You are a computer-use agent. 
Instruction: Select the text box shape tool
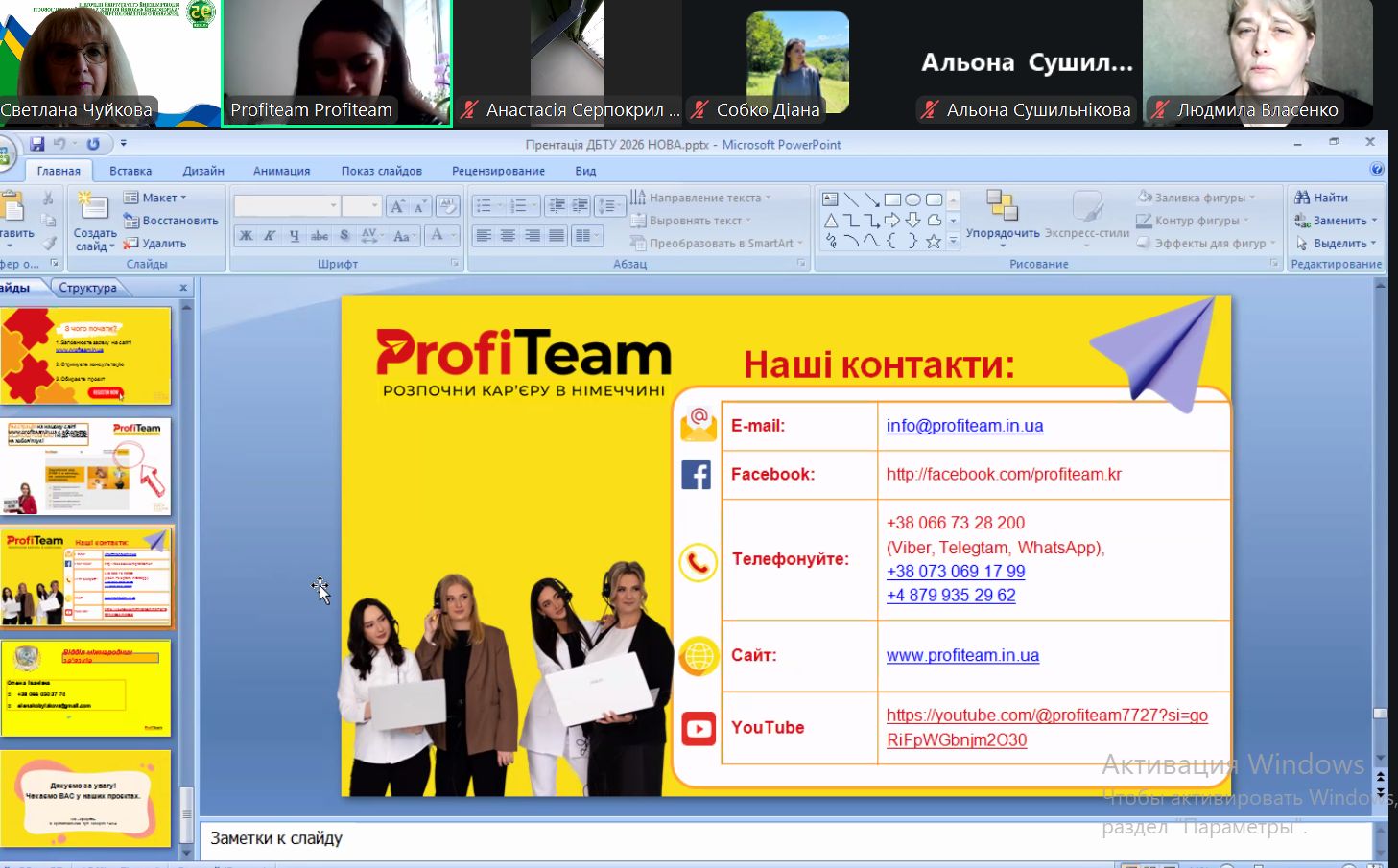831,199
